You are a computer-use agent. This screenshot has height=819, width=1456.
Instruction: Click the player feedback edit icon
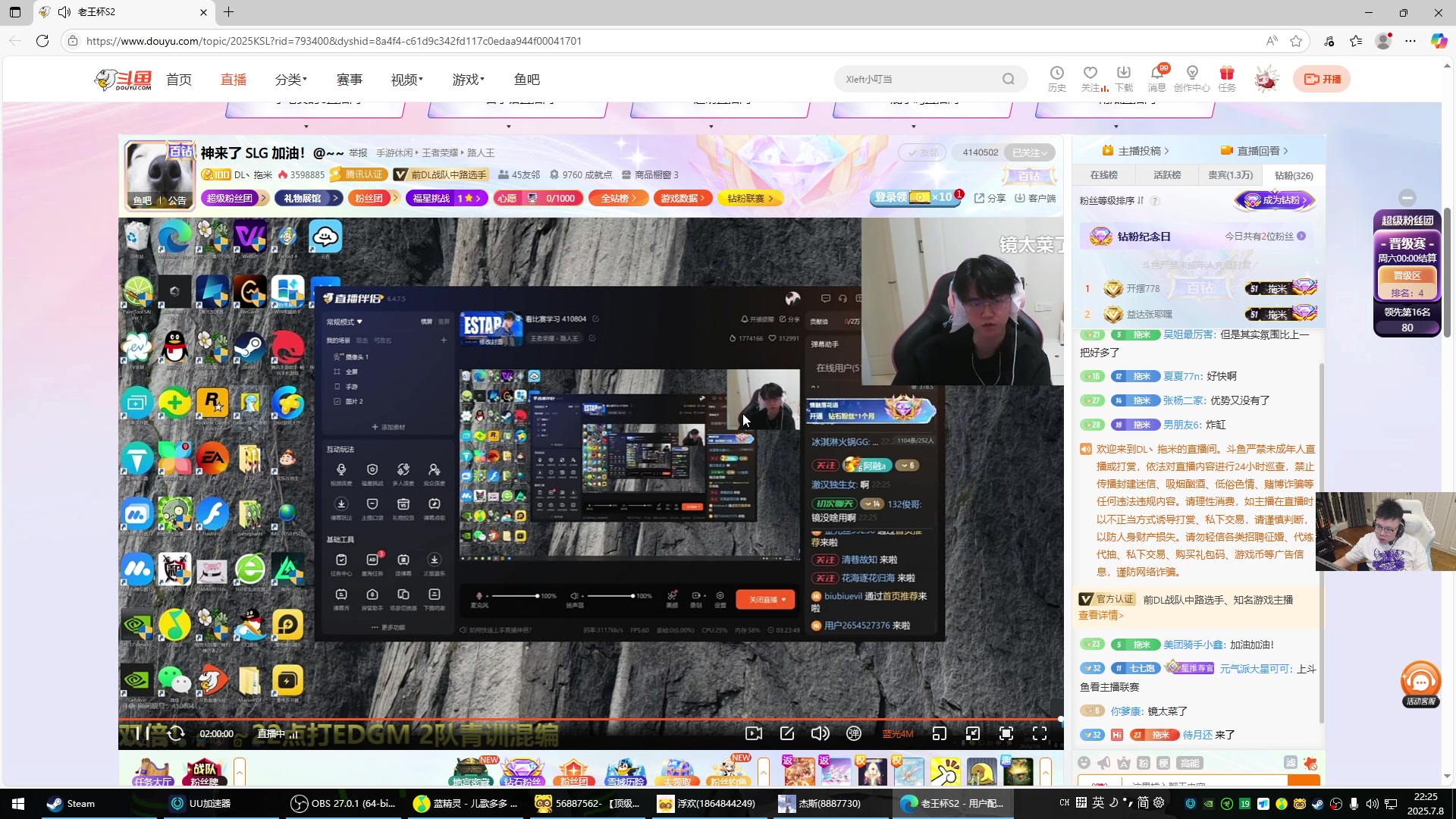(x=787, y=733)
